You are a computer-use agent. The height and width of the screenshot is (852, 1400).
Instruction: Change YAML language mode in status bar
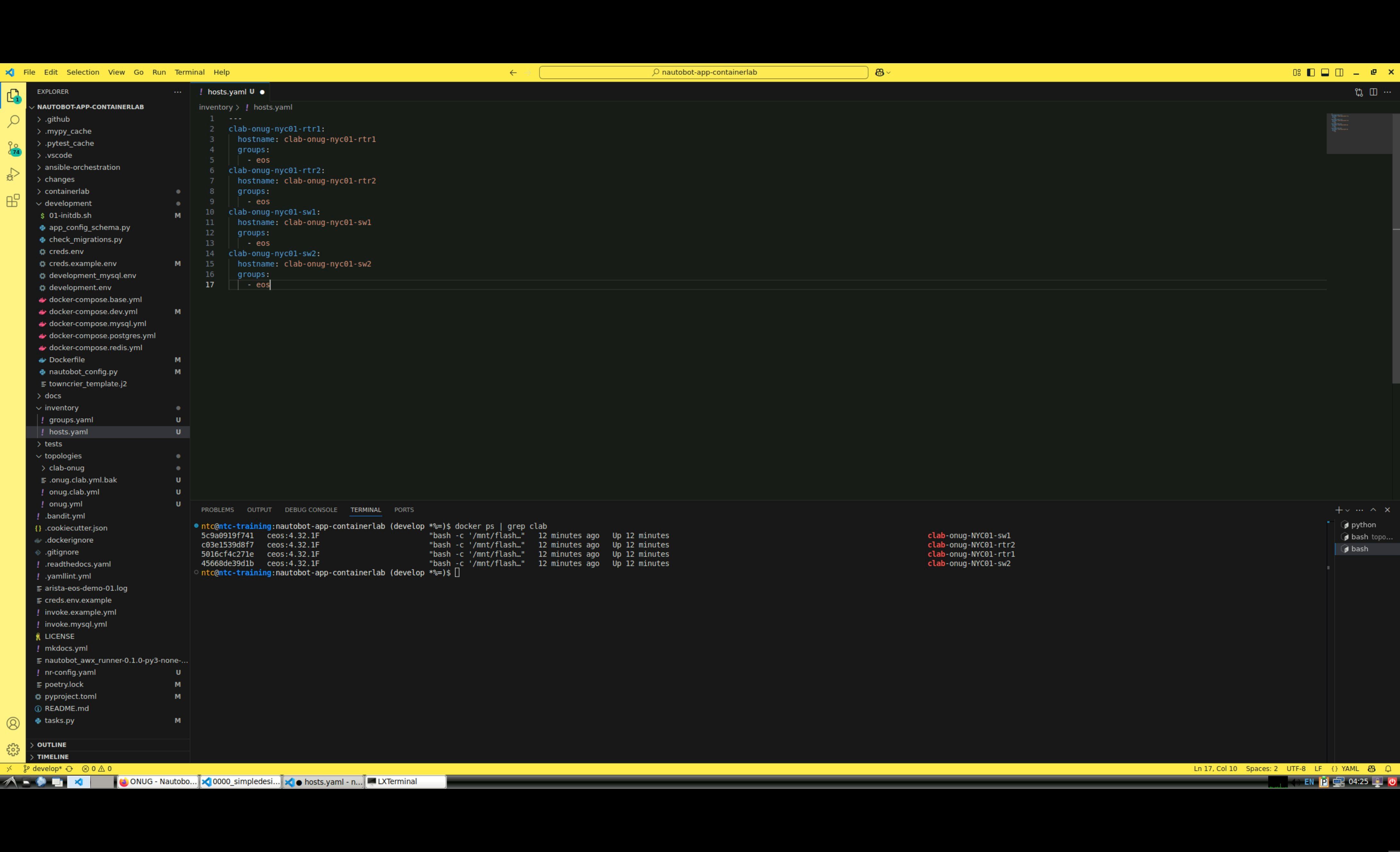(1350, 769)
